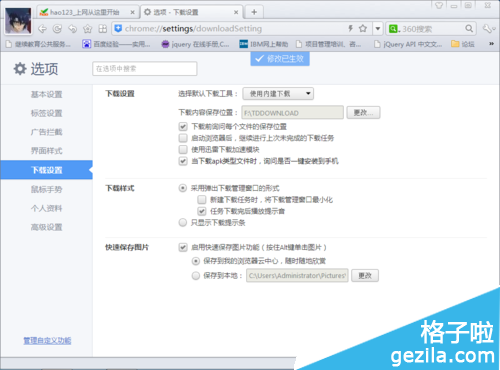The height and width of the screenshot is (370, 500).
Task: Click the settings gear icon beside 选项
Action: pyautogui.click(x=20, y=69)
